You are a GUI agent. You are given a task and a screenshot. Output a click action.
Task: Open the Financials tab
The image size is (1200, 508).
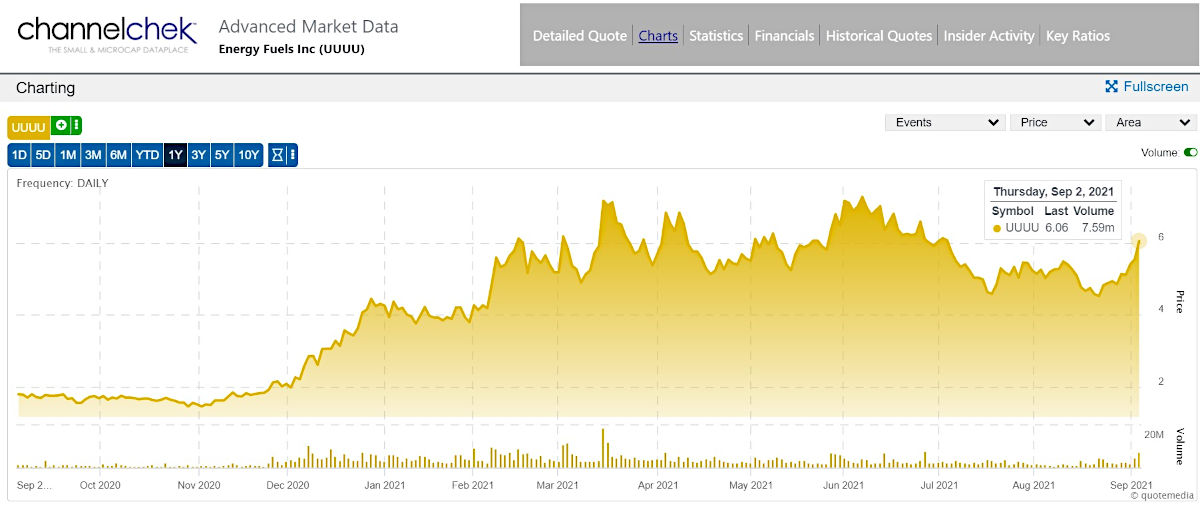click(x=784, y=36)
